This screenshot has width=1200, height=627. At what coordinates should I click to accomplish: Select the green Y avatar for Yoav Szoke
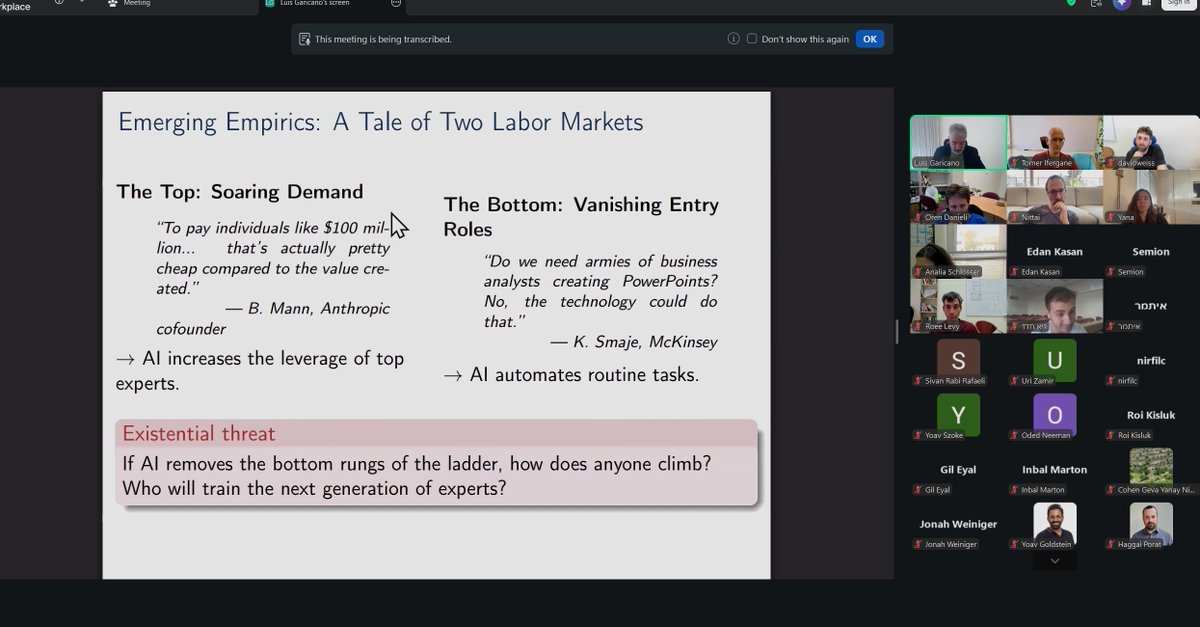pyautogui.click(x=958, y=414)
